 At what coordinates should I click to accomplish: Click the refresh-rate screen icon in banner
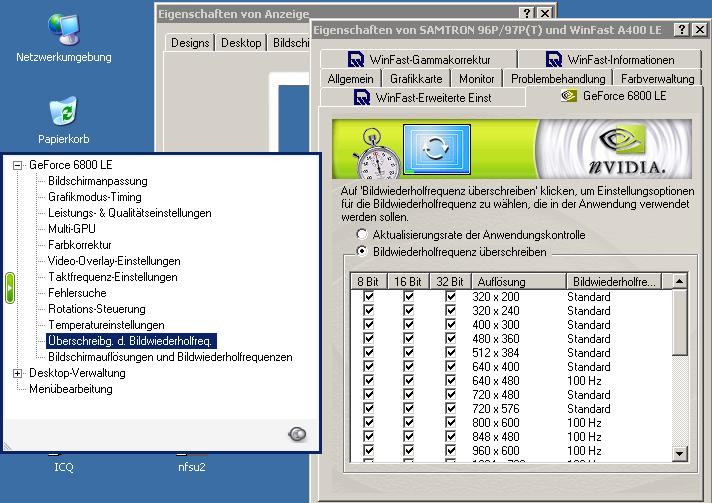(436, 149)
